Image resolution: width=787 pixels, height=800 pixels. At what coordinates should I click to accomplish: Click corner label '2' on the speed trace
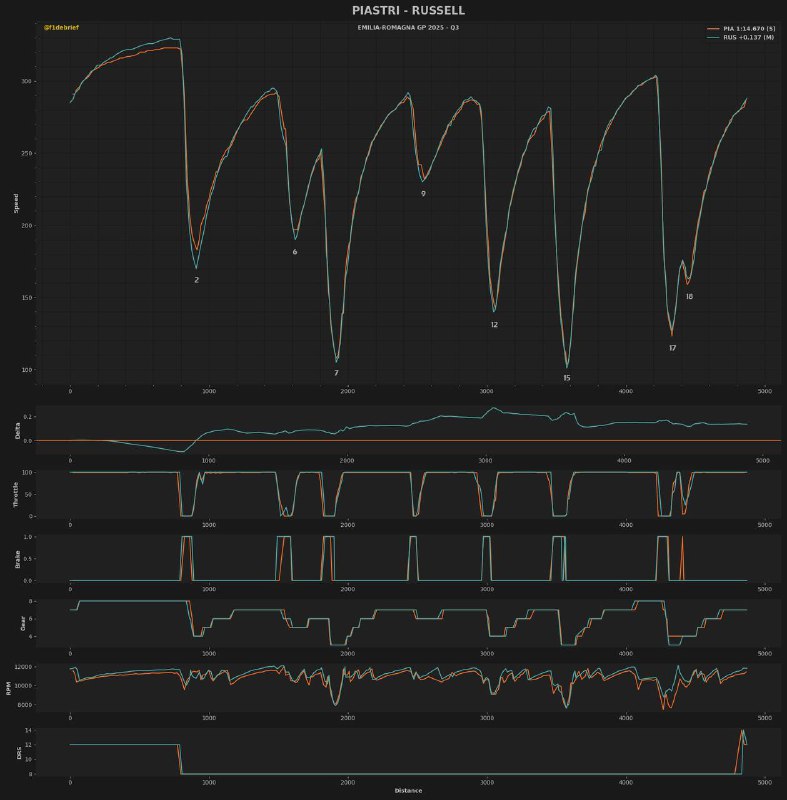pyautogui.click(x=197, y=280)
